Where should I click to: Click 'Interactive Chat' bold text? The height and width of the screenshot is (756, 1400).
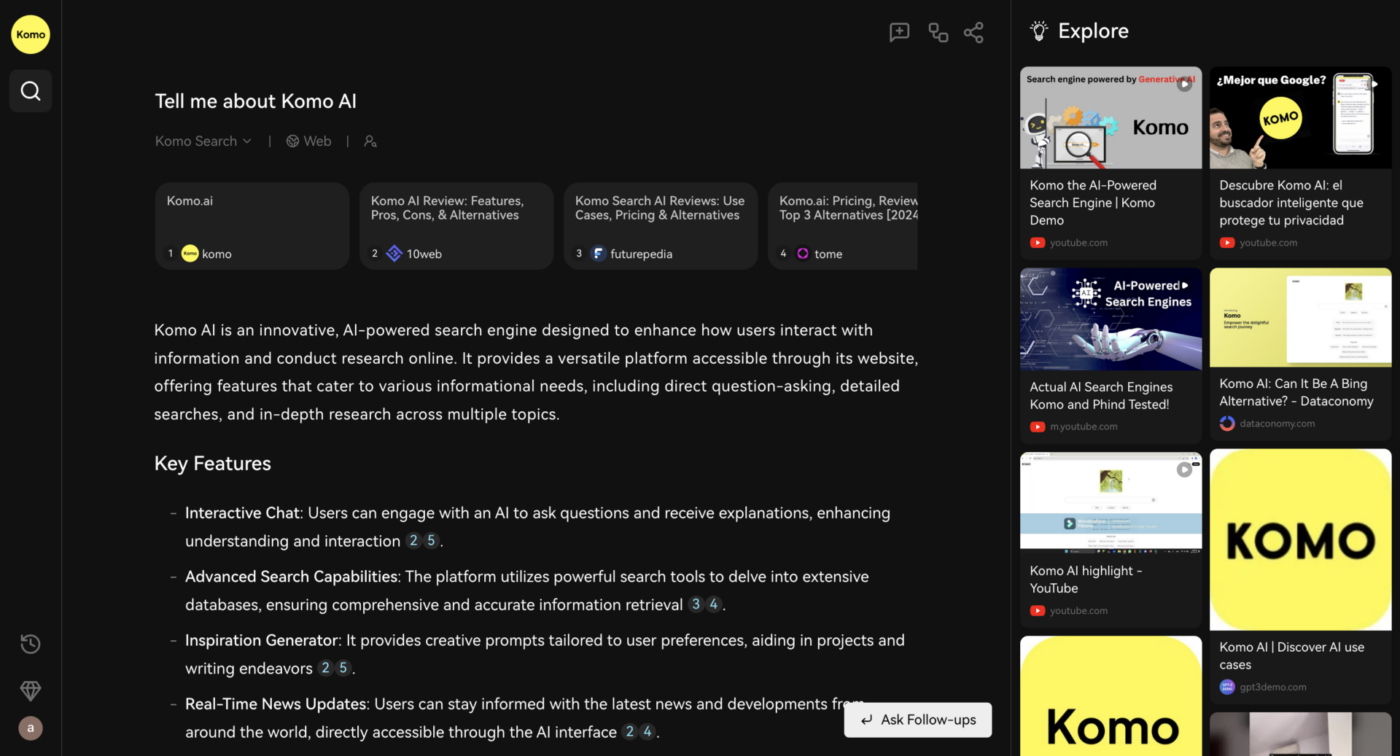point(242,513)
